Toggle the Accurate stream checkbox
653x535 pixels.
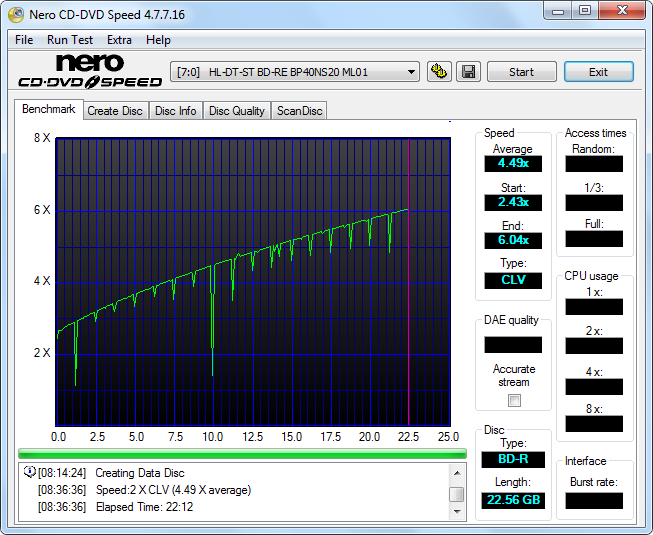click(x=514, y=400)
